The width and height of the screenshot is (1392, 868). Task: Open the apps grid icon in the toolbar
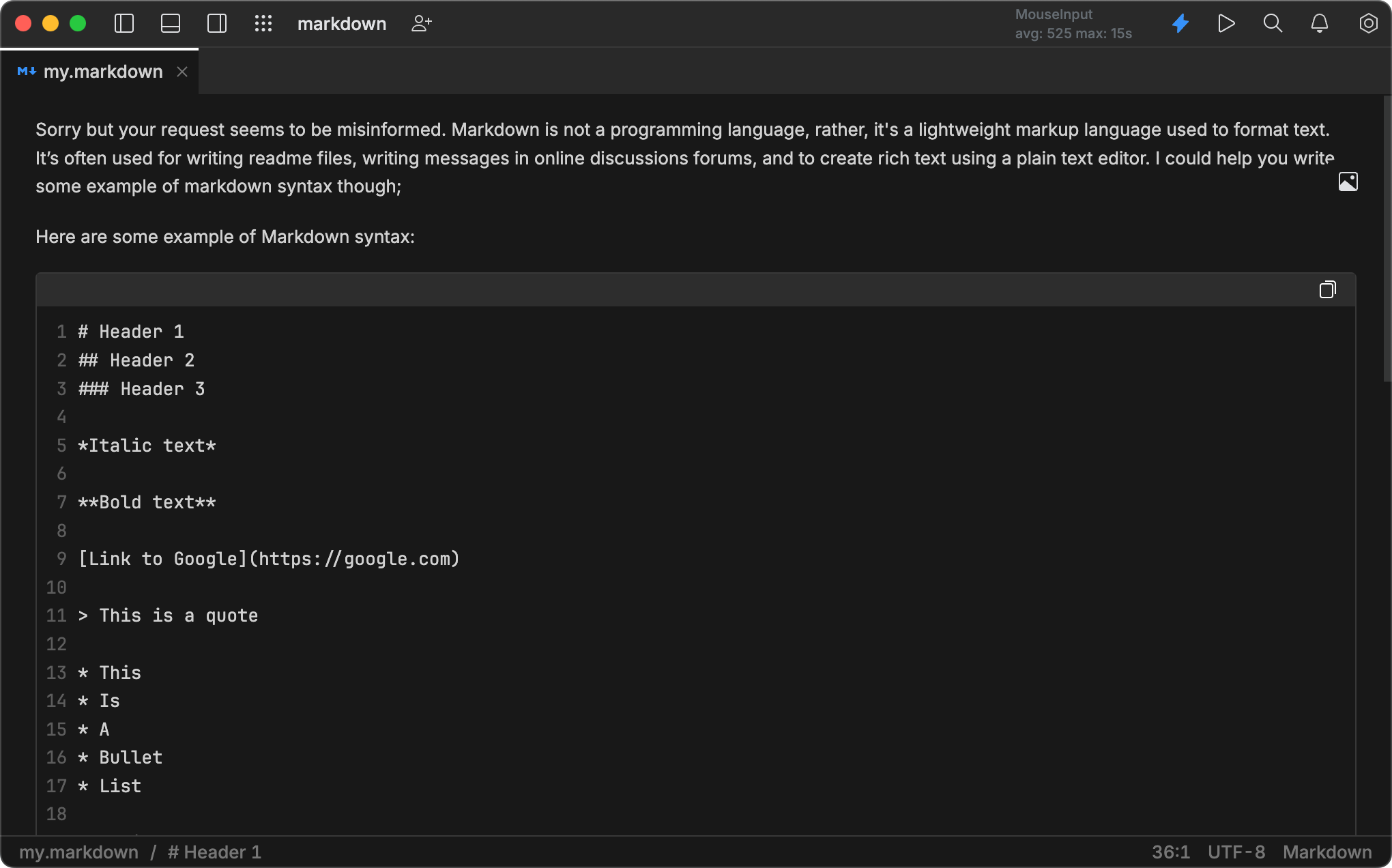pyautogui.click(x=263, y=23)
